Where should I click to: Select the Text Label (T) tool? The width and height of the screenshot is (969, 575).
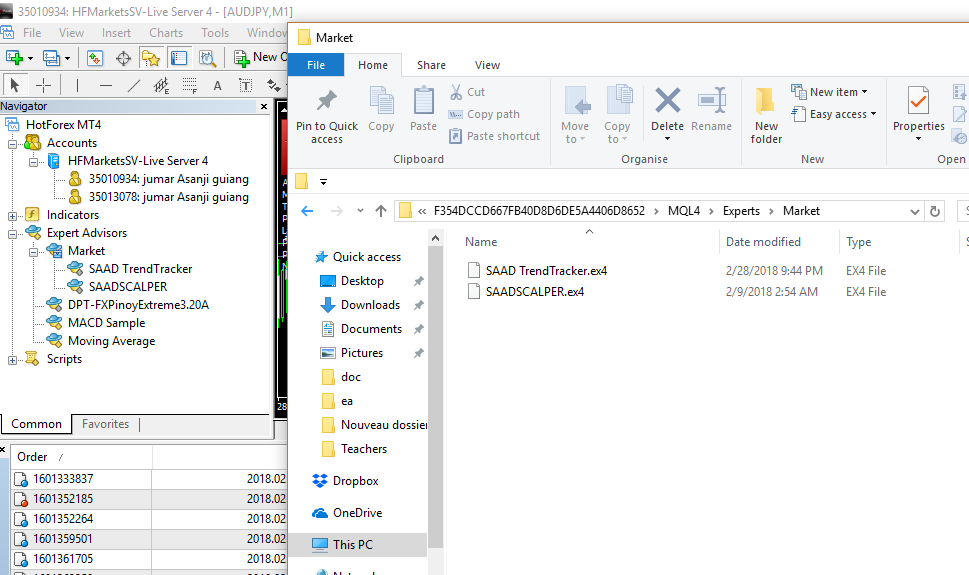245,85
